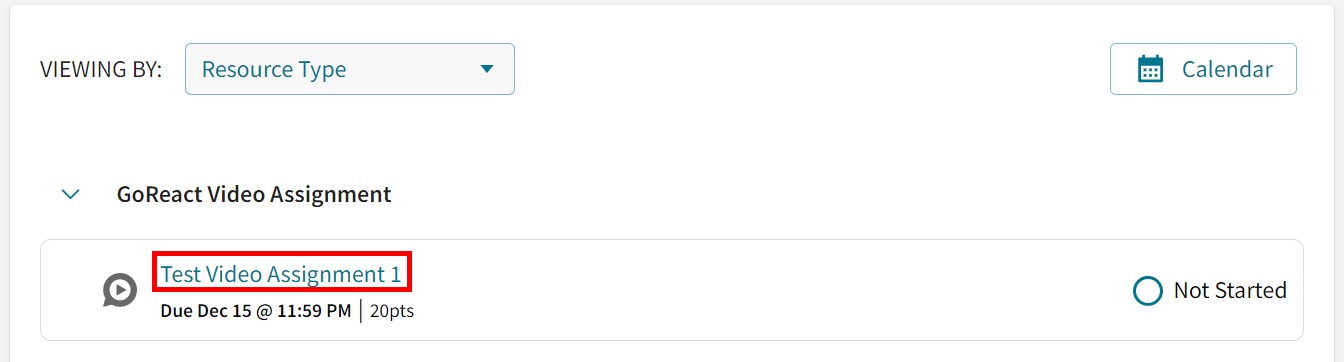Screen dimensions: 1344x362
Task: Click the 20pts points label
Action: pos(392,311)
